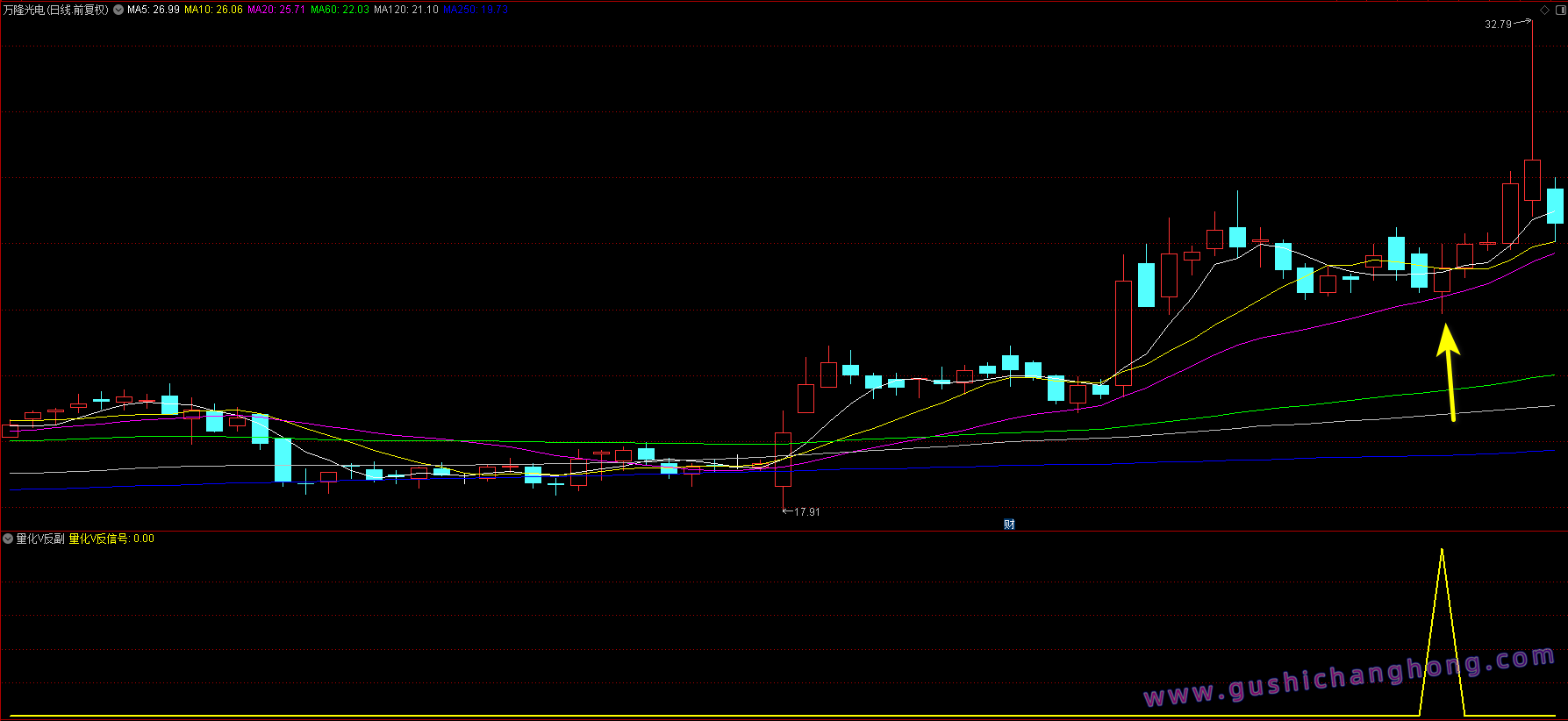Select the magenta MA20: 25.71 label
Image resolution: width=1568 pixels, height=721 pixels.
click(276, 10)
